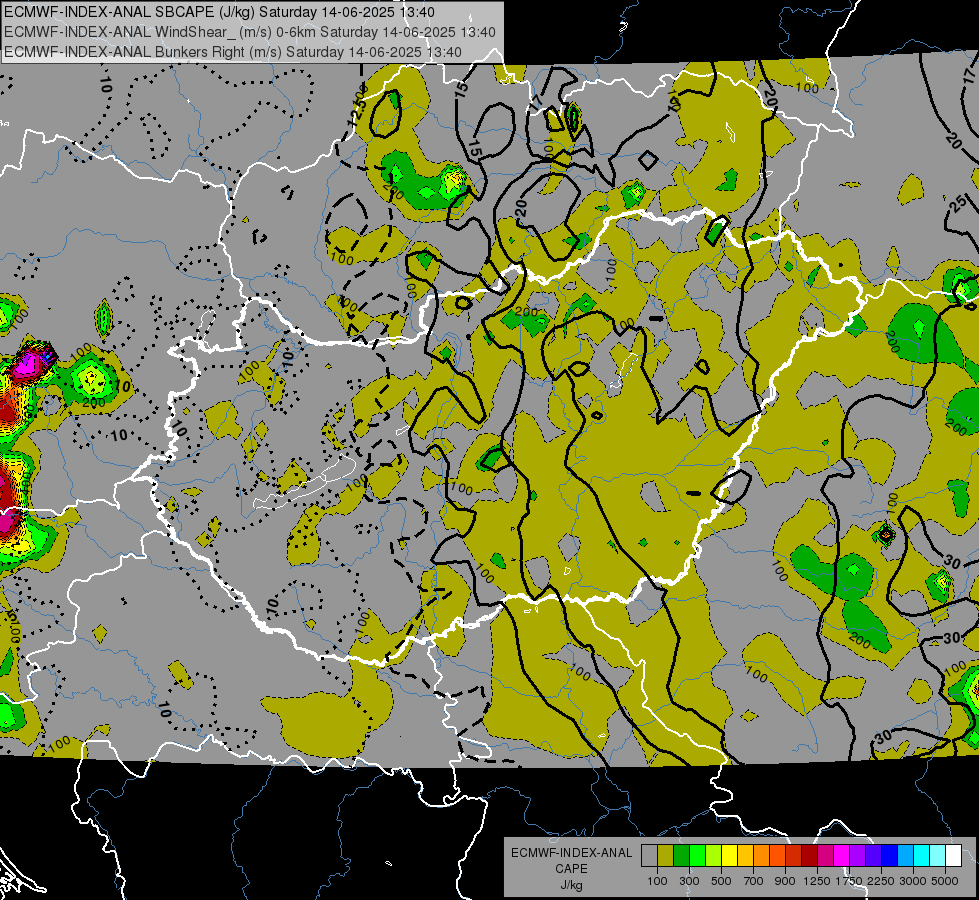Select the amber swatch left of 700
The image size is (979, 900).
[x=745, y=855]
